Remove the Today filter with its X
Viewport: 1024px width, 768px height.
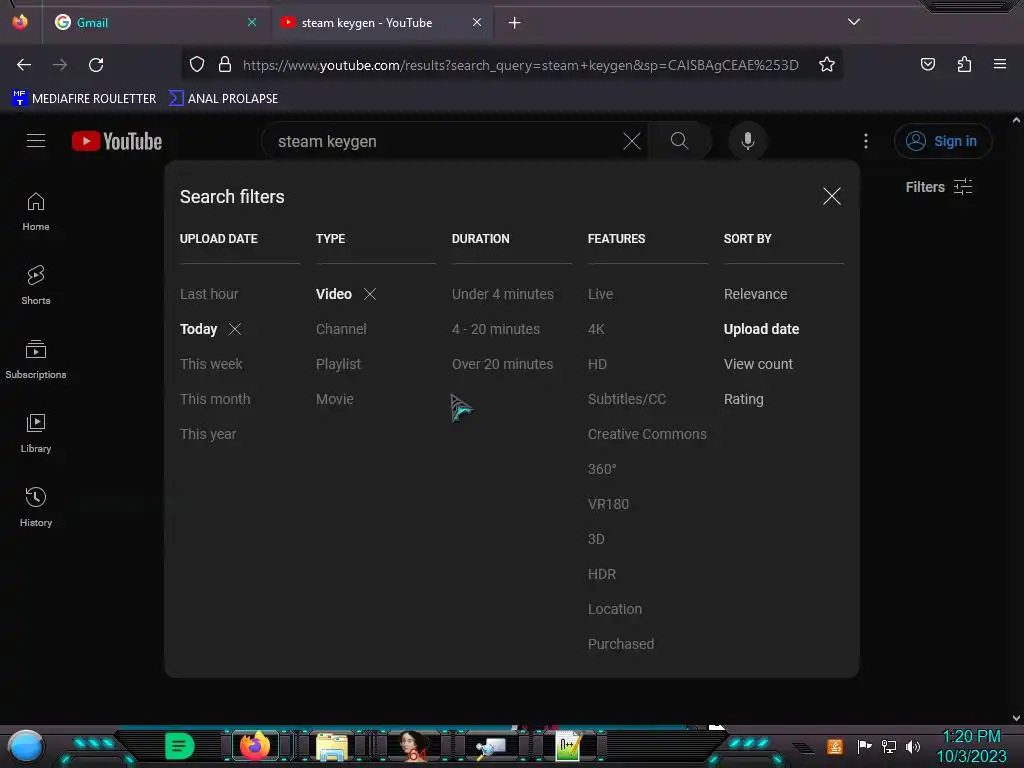235,329
